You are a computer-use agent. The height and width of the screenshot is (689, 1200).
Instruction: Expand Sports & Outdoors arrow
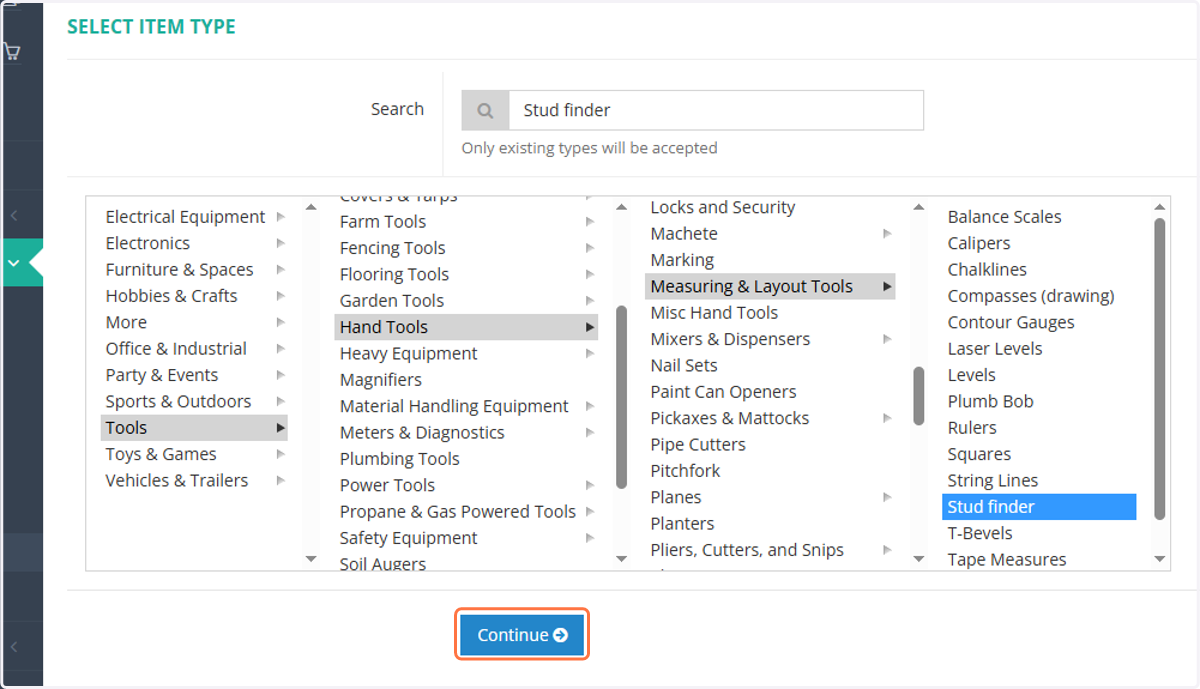click(x=280, y=402)
